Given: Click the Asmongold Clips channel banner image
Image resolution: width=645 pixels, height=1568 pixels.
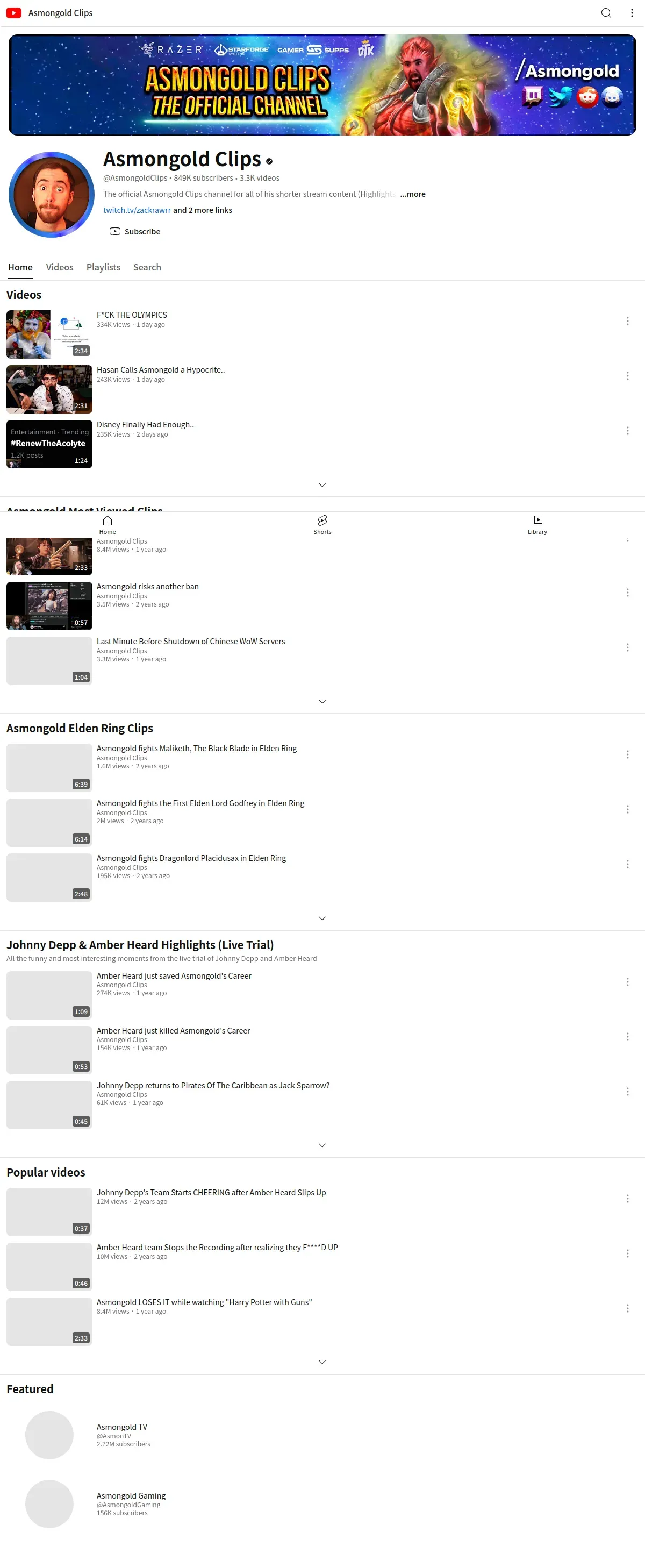Looking at the screenshot, I should [322, 84].
